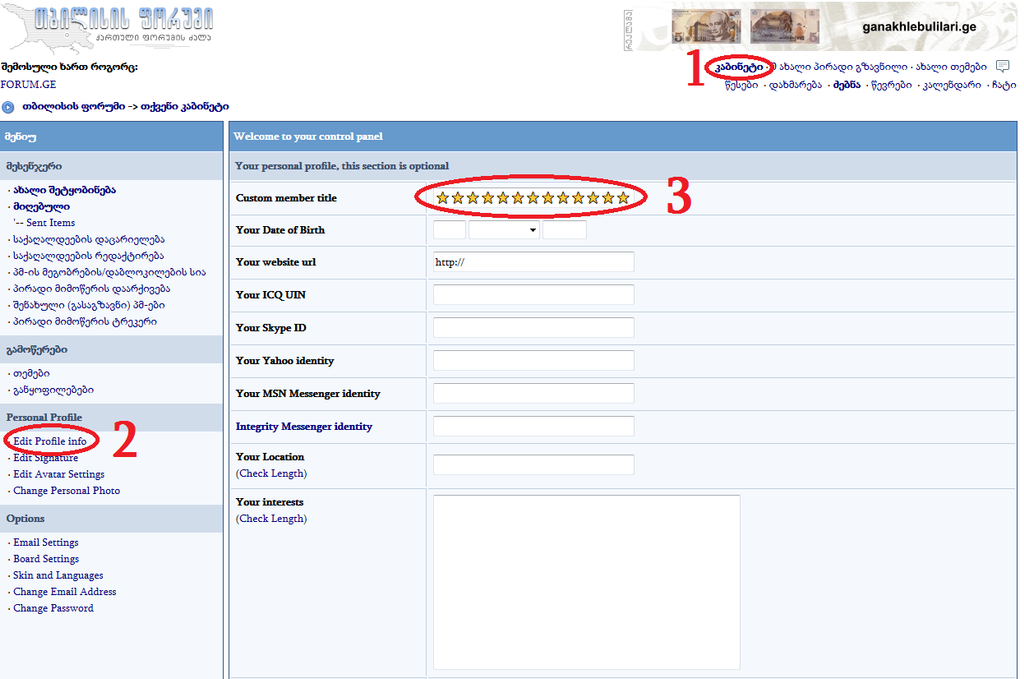Open Email Settings option
The height and width of the screenshot is (679, 1024).
click(x=46, y=543)
